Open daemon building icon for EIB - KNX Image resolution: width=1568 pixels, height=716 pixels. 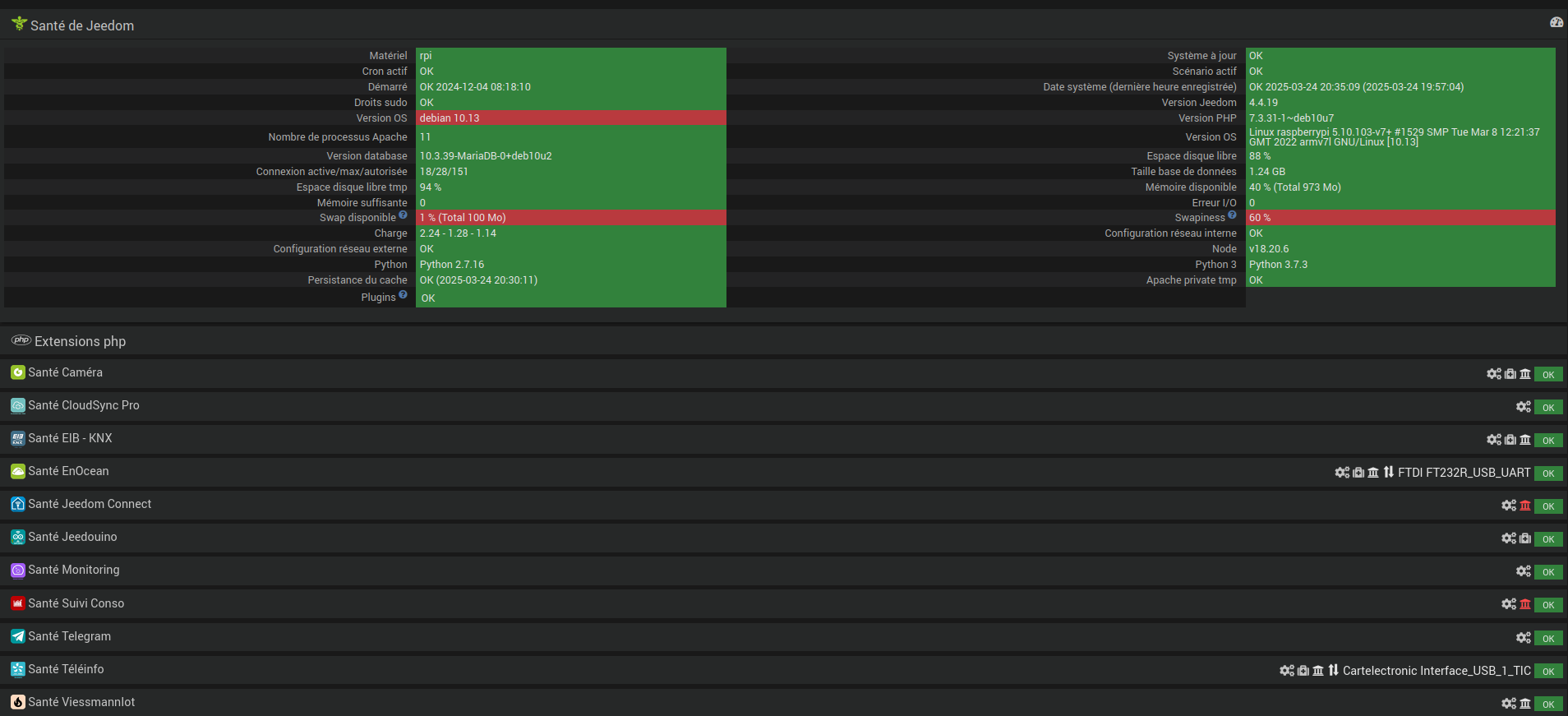click(x=1525, y=439)
